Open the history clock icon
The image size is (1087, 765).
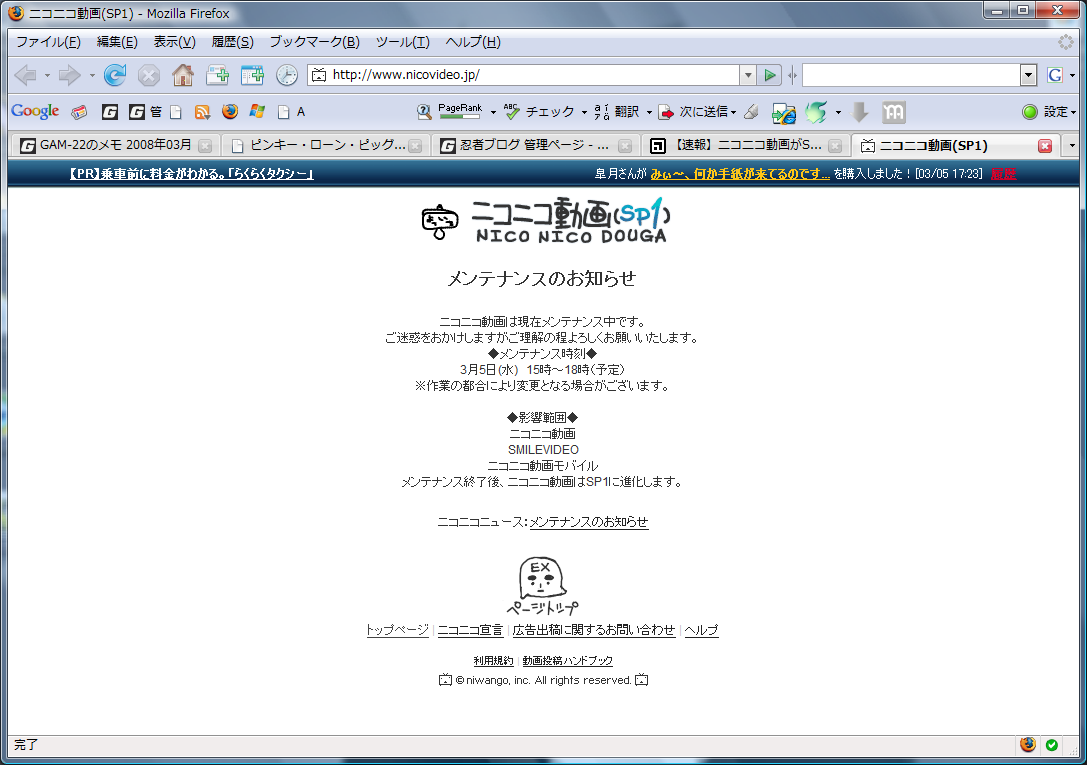(286, 75)
